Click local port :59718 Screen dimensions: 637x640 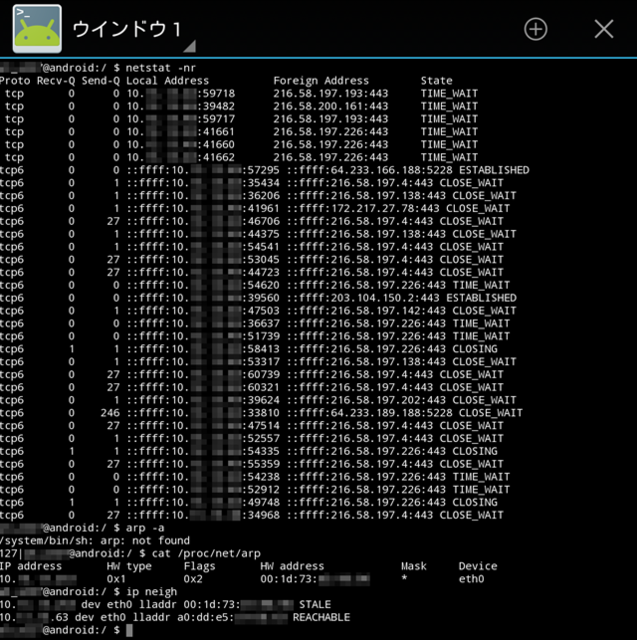click(216, 93)
